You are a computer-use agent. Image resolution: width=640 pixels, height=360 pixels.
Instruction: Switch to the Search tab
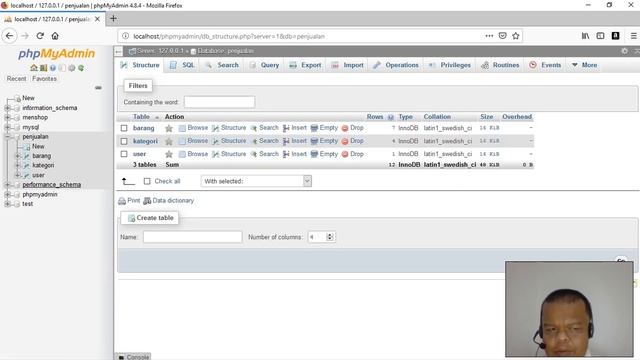point(222,65)
